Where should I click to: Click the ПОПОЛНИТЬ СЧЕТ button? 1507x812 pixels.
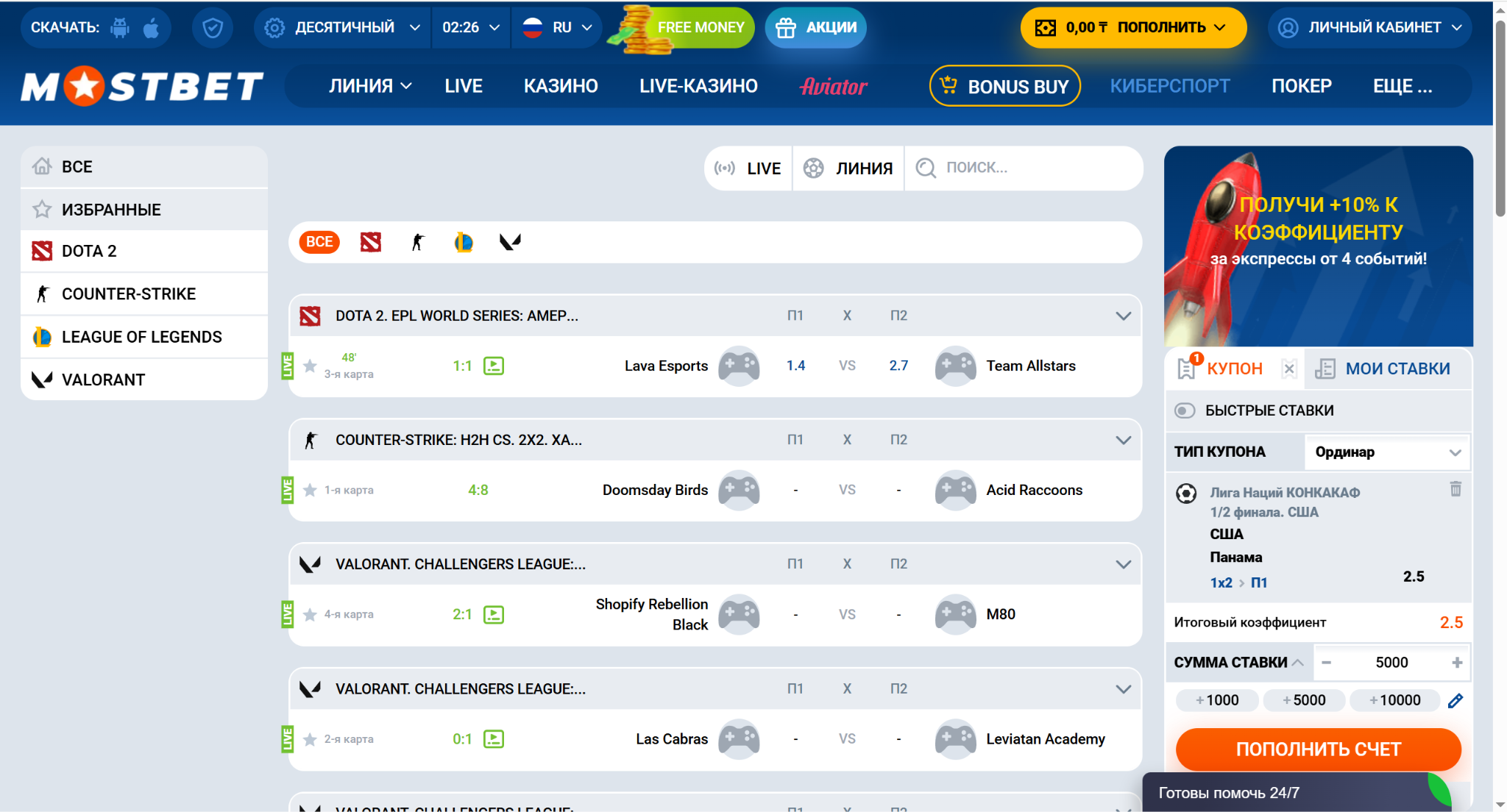click(x=1318, y=749)
